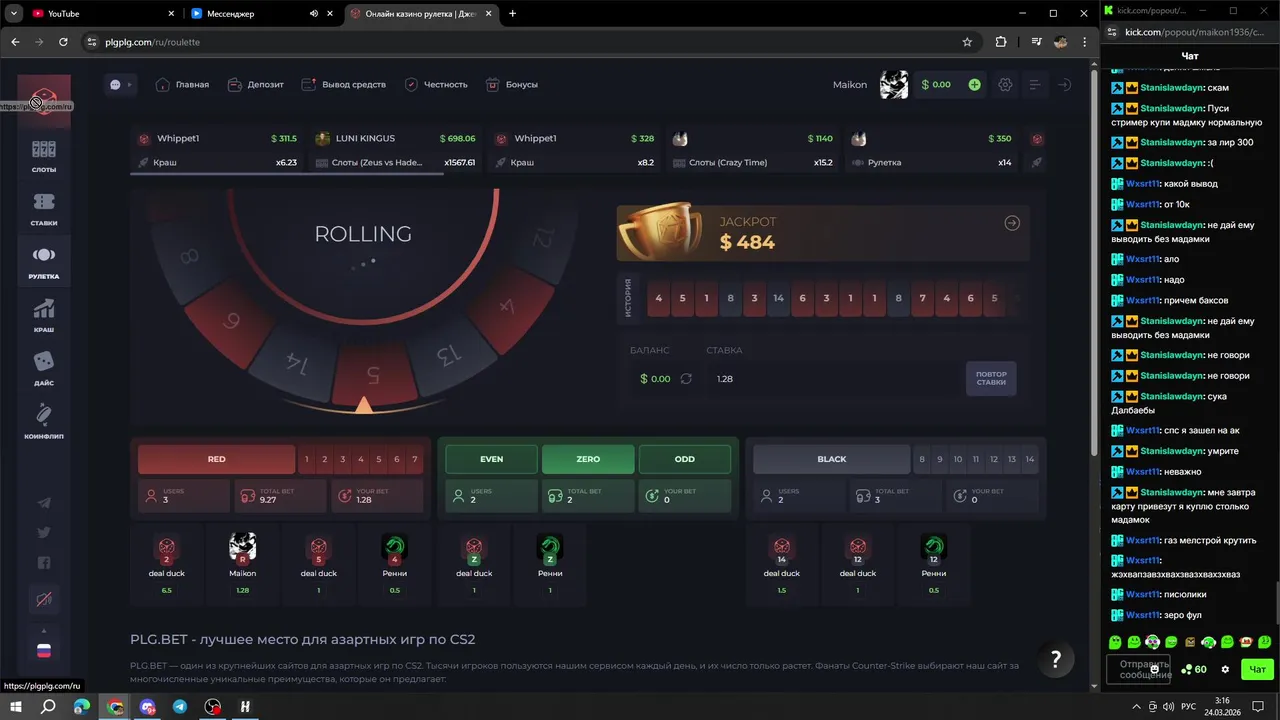Bet on RED

(x=217, y=459)
